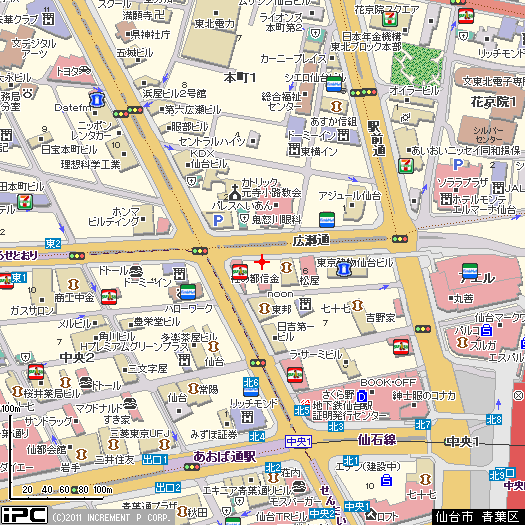525x525 pixels.
Task: Click the blue shopping icon at エデン(建設中)
Action: 386,480
